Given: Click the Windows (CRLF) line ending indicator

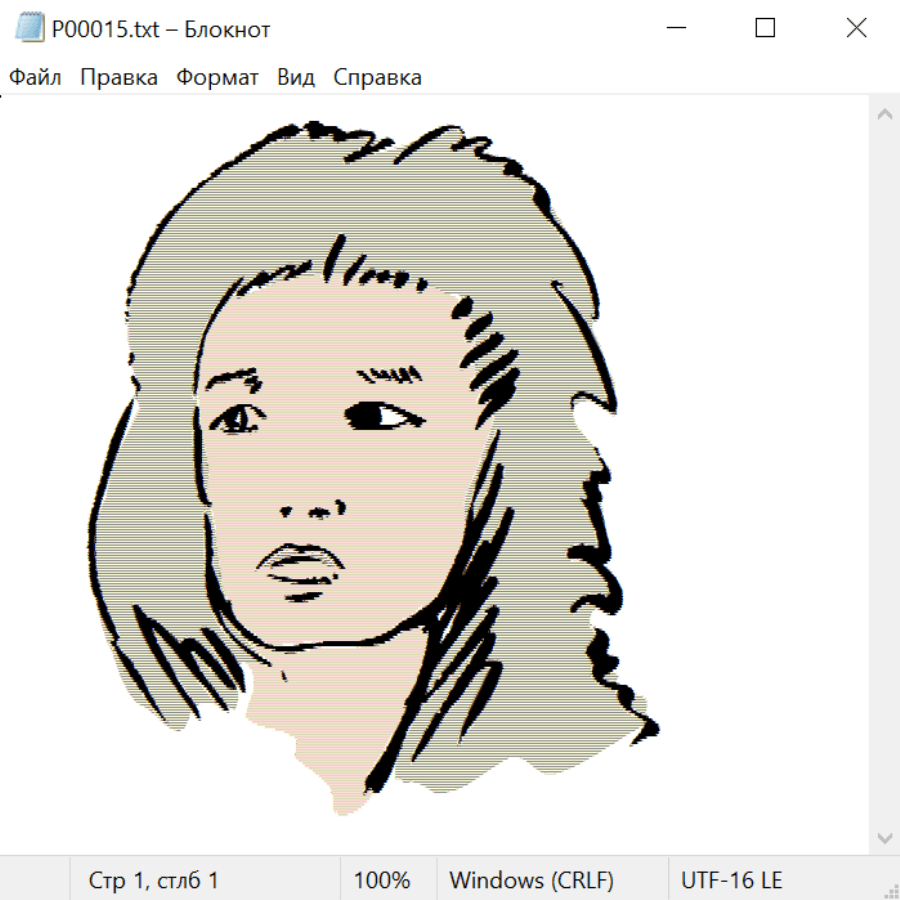Looking at the screenshot, I should [531, 881].
